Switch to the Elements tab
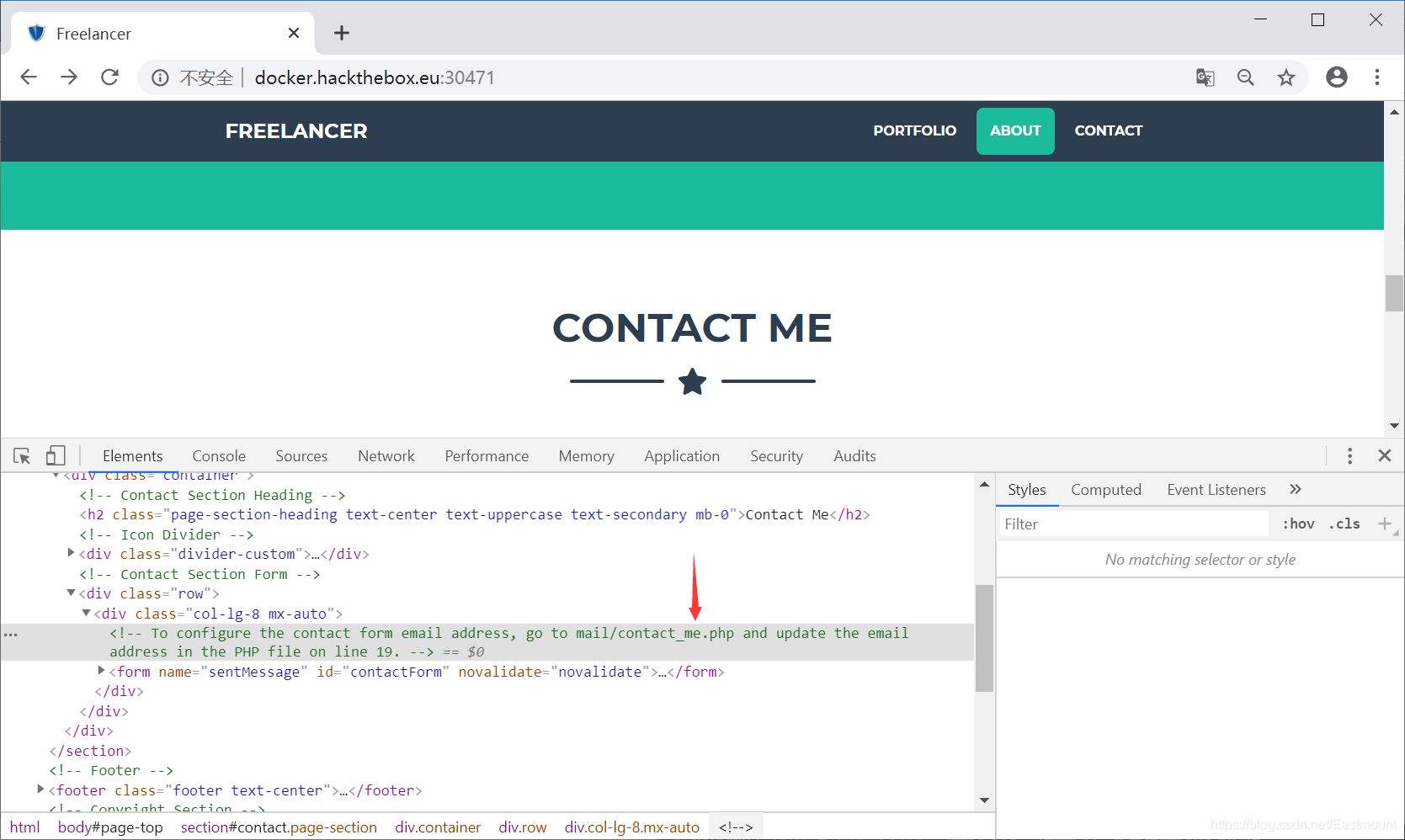The image size is (1405, 840). 133,456
